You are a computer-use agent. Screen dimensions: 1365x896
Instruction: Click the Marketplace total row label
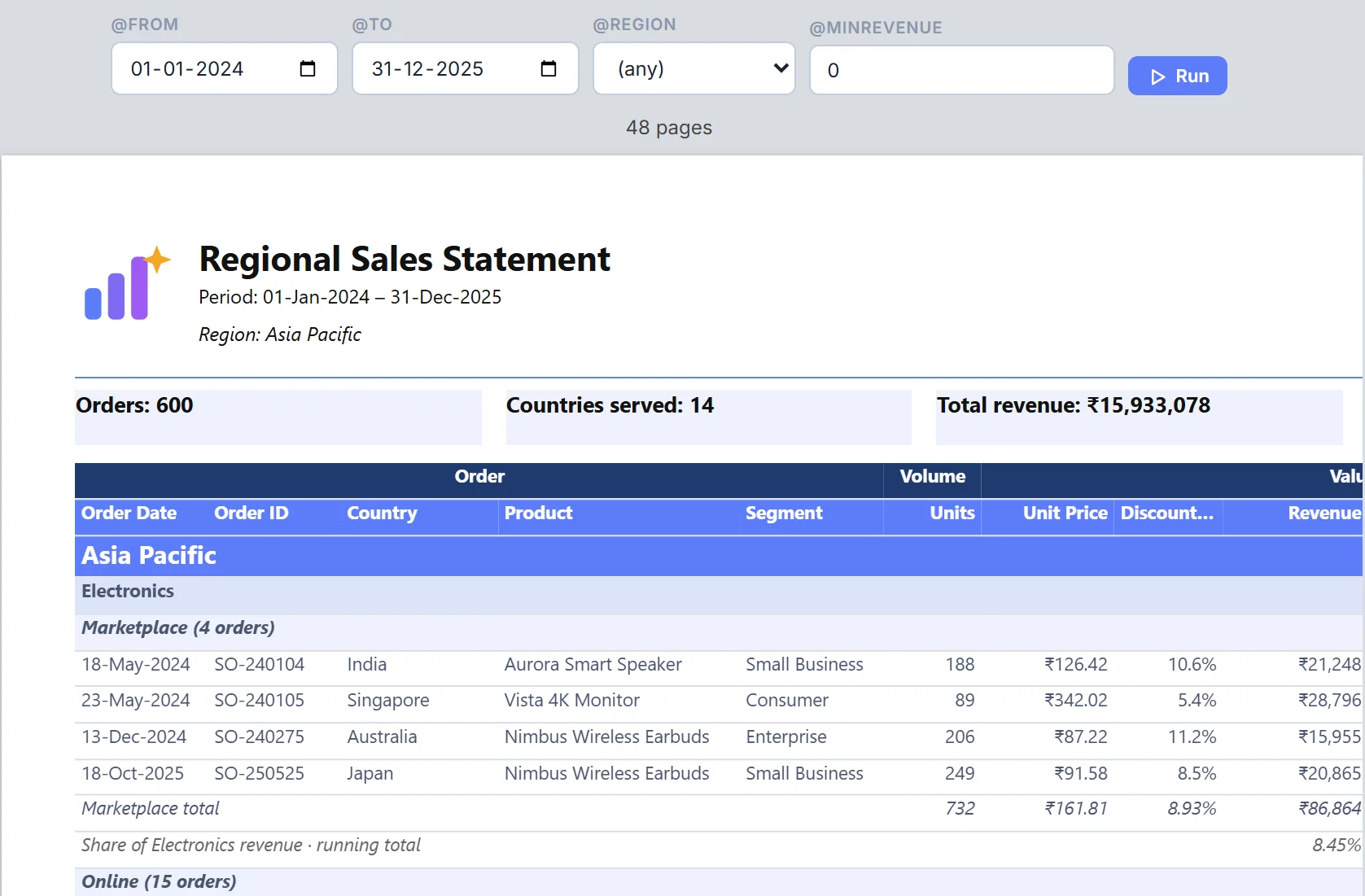click(151, 809)
